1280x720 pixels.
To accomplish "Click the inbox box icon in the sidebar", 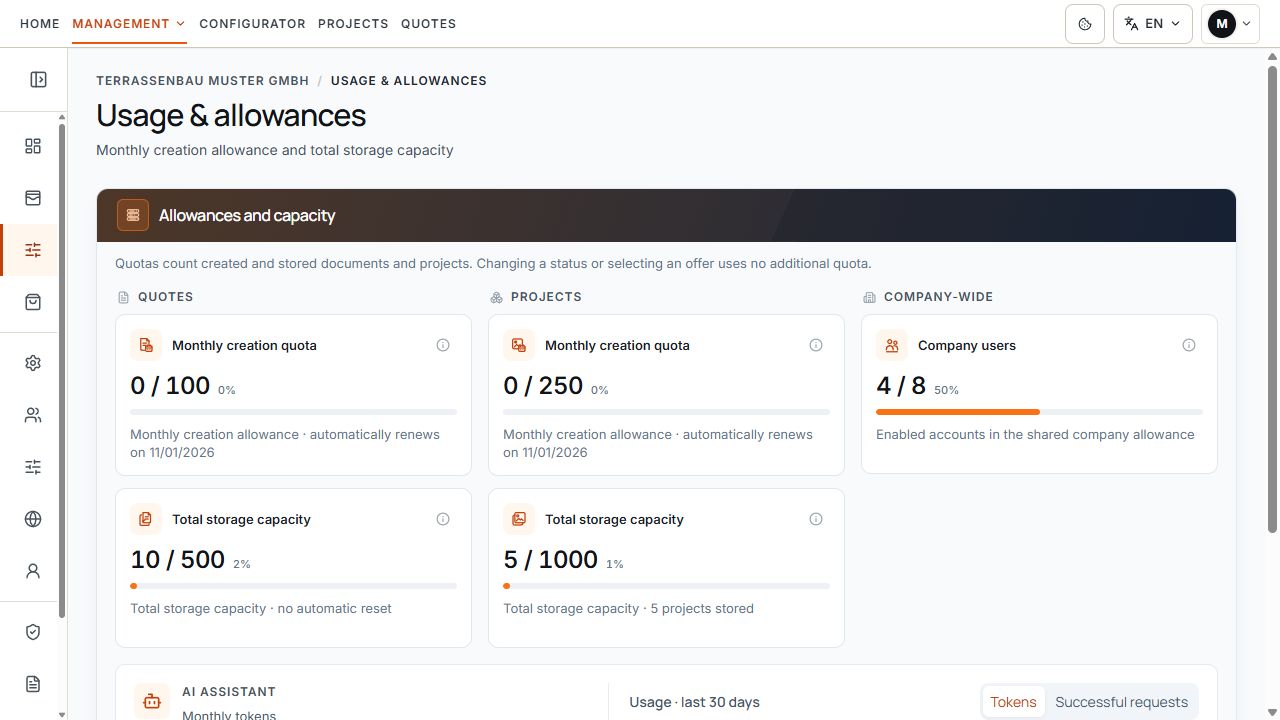I will [x=33, y=198].
